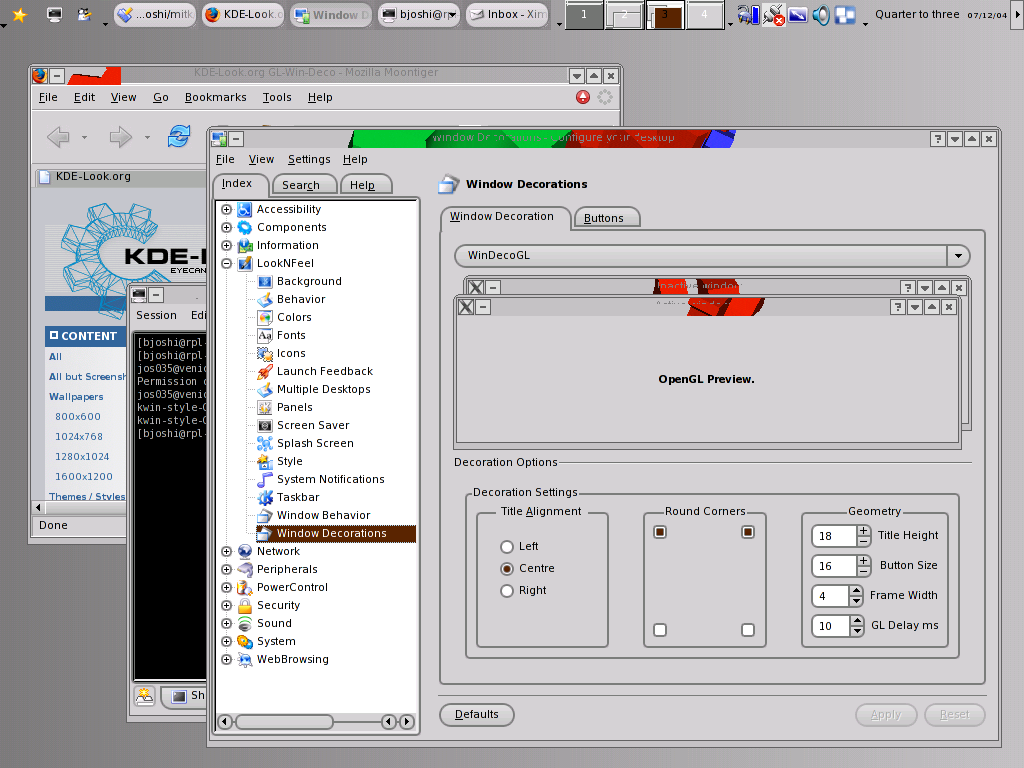Image resolution: width=1024 pixels, height=768 pixels.
Task: Click the Button Size input field
Action: 834,566
